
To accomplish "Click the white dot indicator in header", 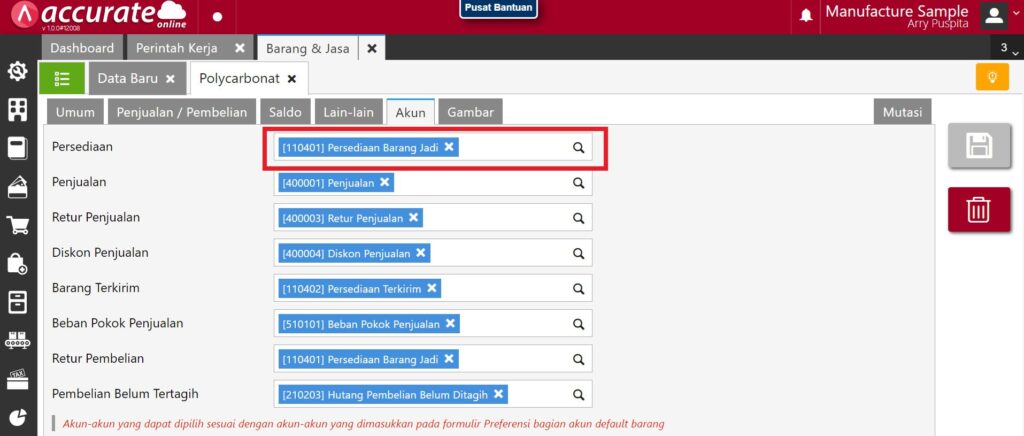I will click(217, 16).
